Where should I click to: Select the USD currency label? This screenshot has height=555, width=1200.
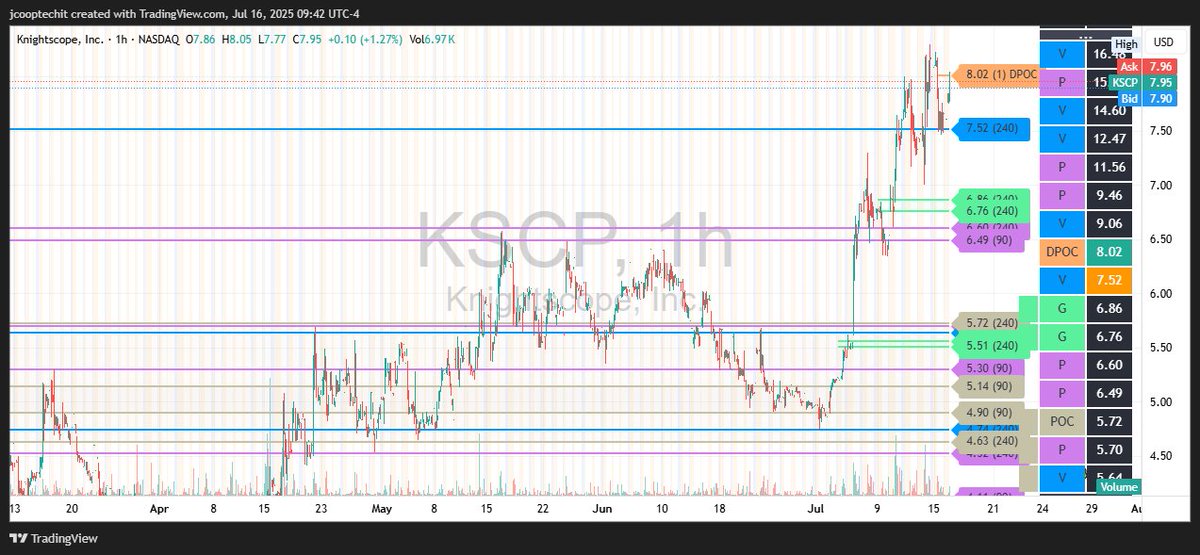click(x=1163, y=42)
